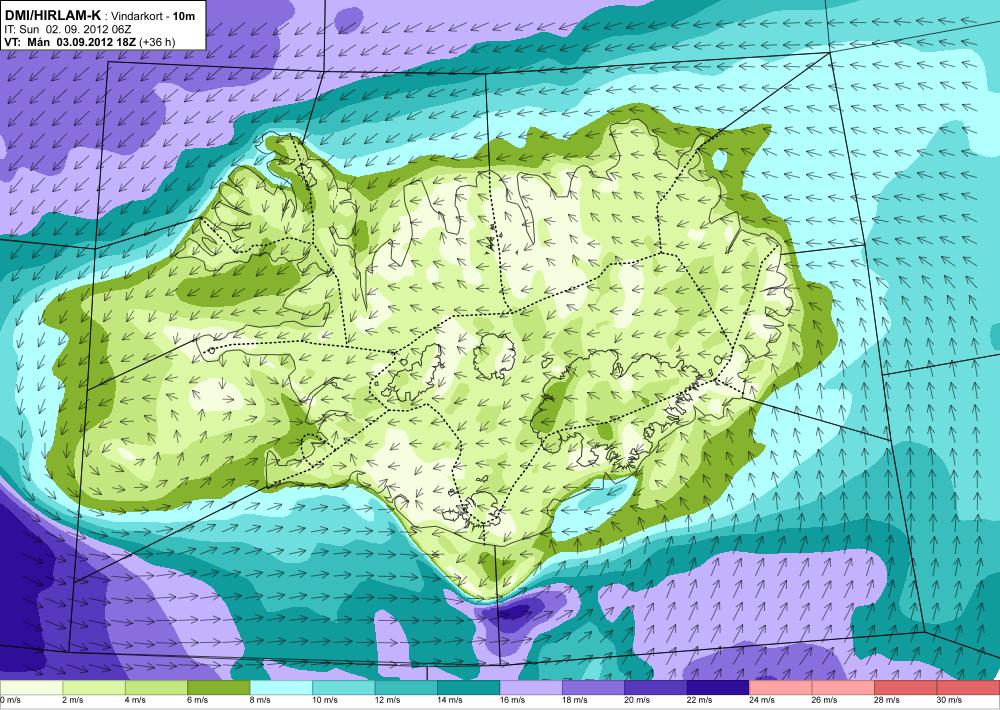Pick the teal swatch between 14 and 16 m/s
The height and width of the screenshot is (710, 1000).
pos(469,688)
